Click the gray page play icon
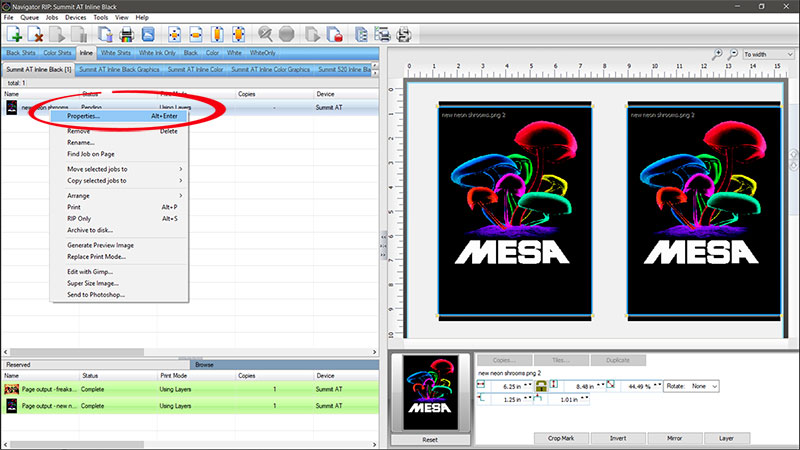 (312, 34)
